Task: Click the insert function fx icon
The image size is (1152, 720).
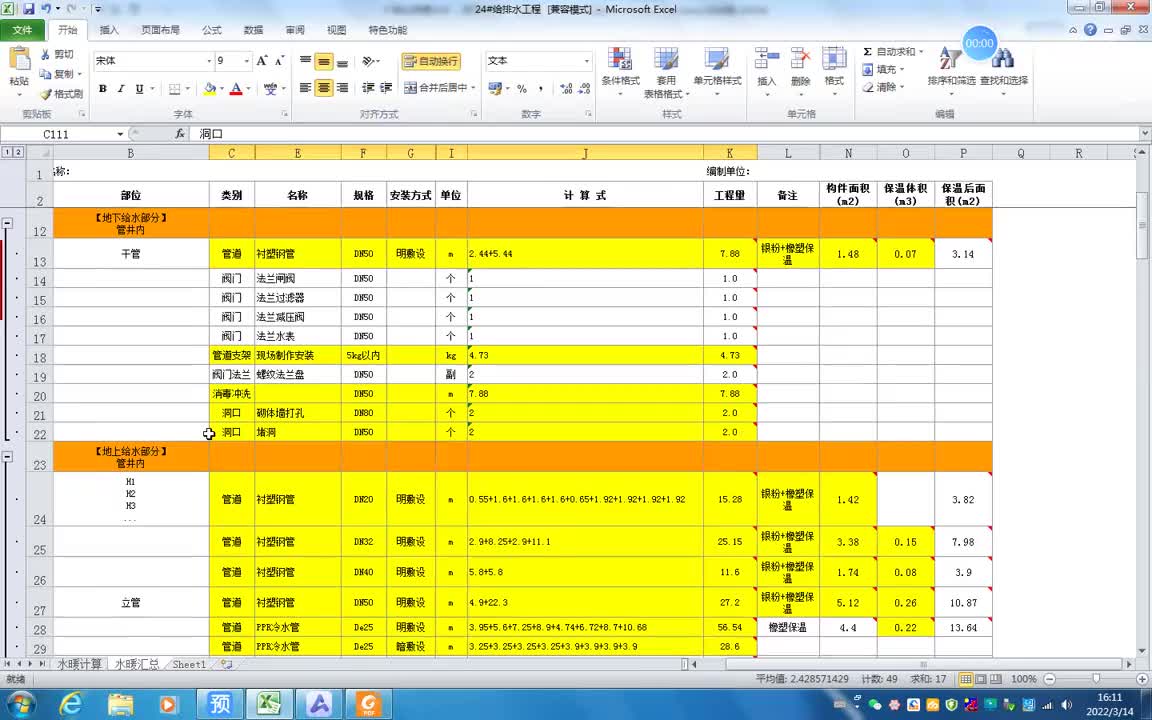Action: click(x=180, y=134)
